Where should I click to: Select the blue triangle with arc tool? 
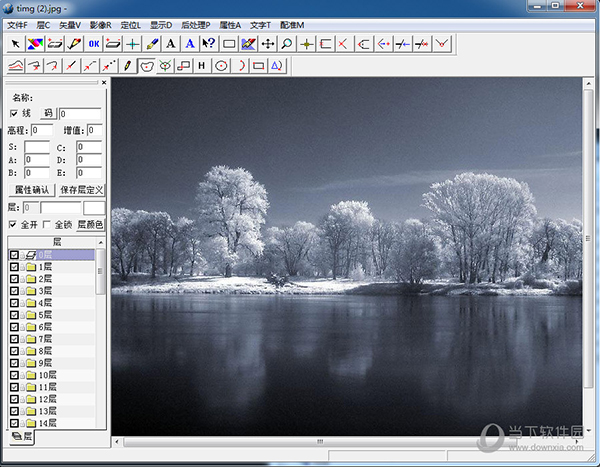click(277, 66)
